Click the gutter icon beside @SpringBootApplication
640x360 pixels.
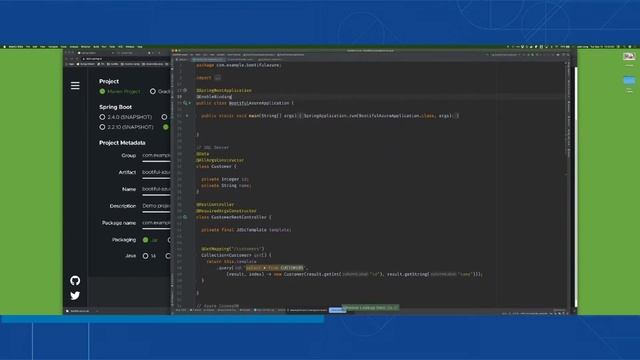[185, 90]
